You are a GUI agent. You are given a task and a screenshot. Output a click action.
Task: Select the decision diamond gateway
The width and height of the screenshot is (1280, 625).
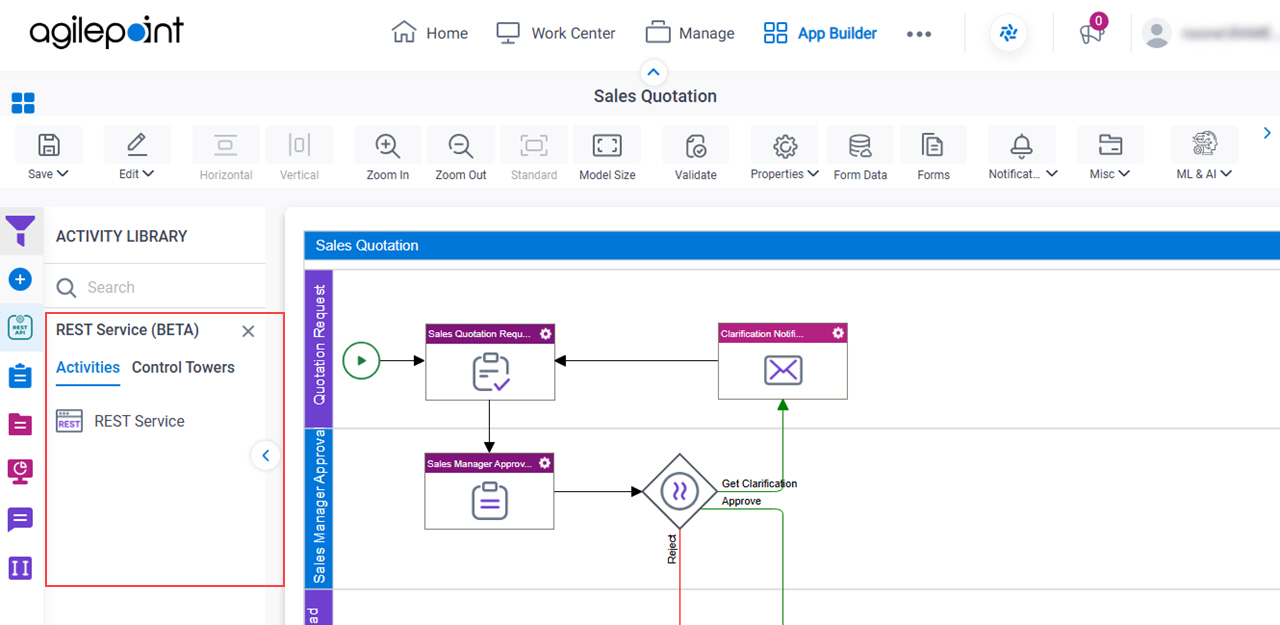pyautogui.click(x=679, y=491)
